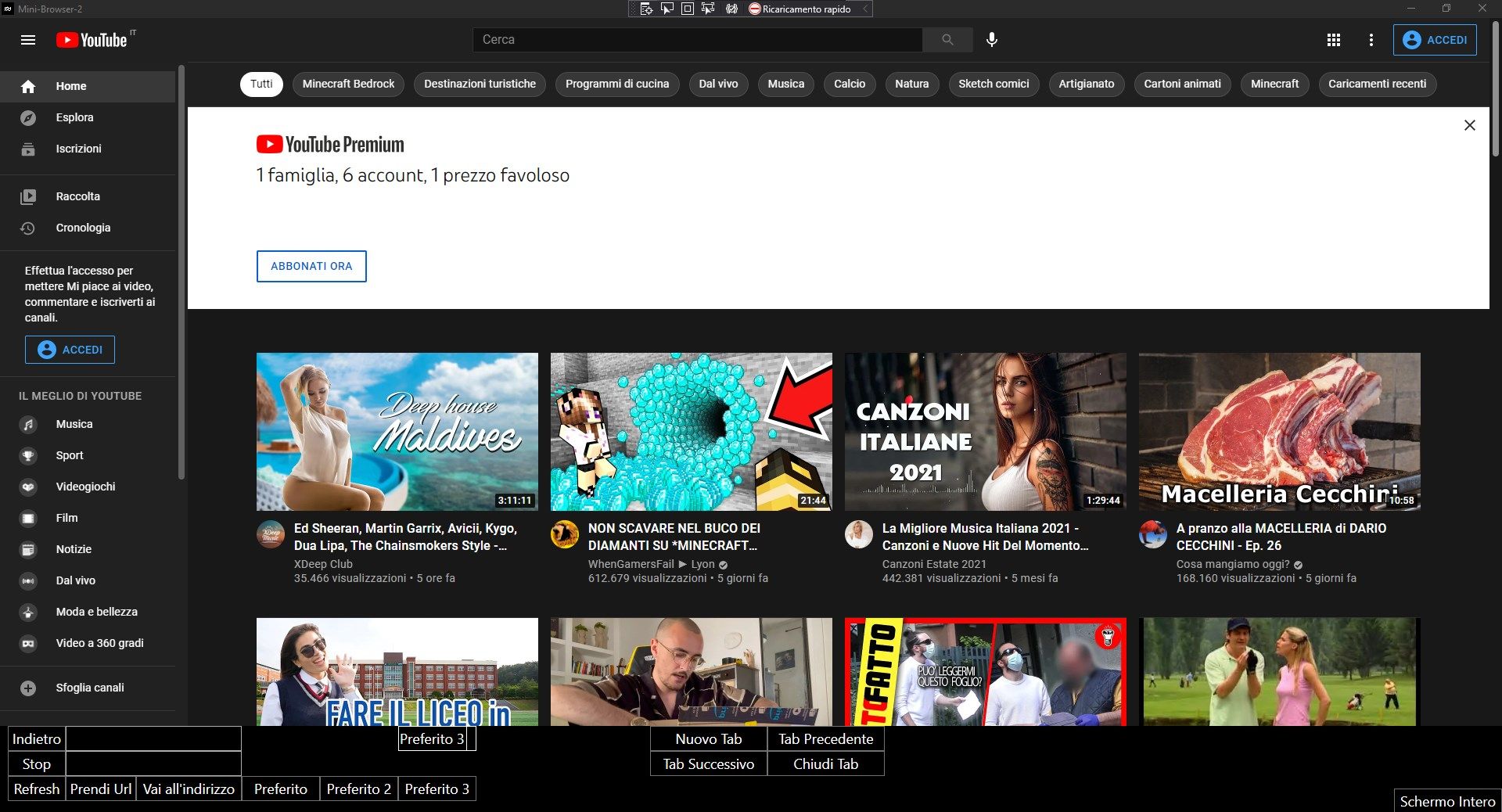Screen dimensions: 1502x812
Task: Click the track focused element debug icon
Action: tap(708, 9)
